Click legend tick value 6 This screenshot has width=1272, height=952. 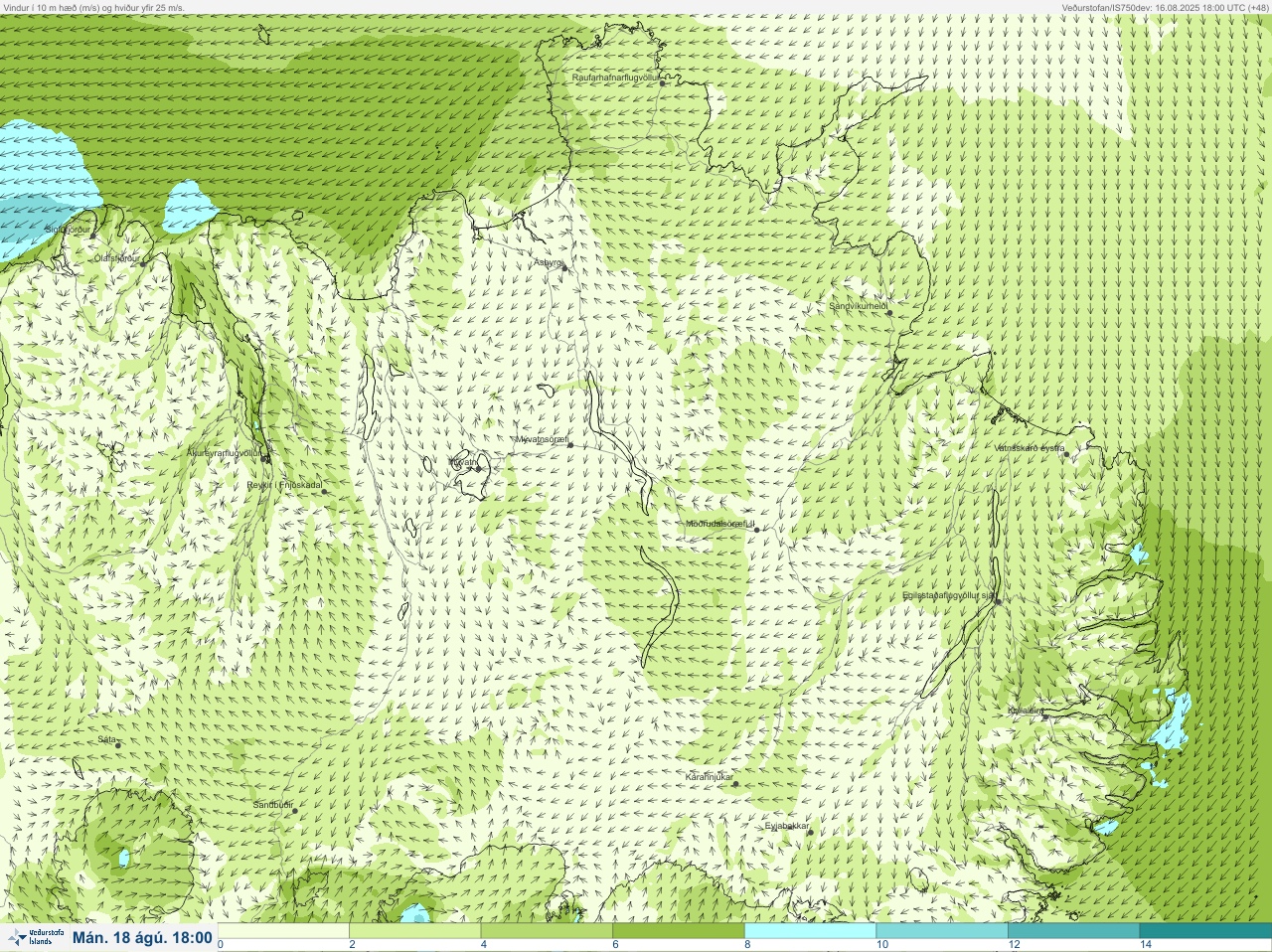click(x=615, y=945)
